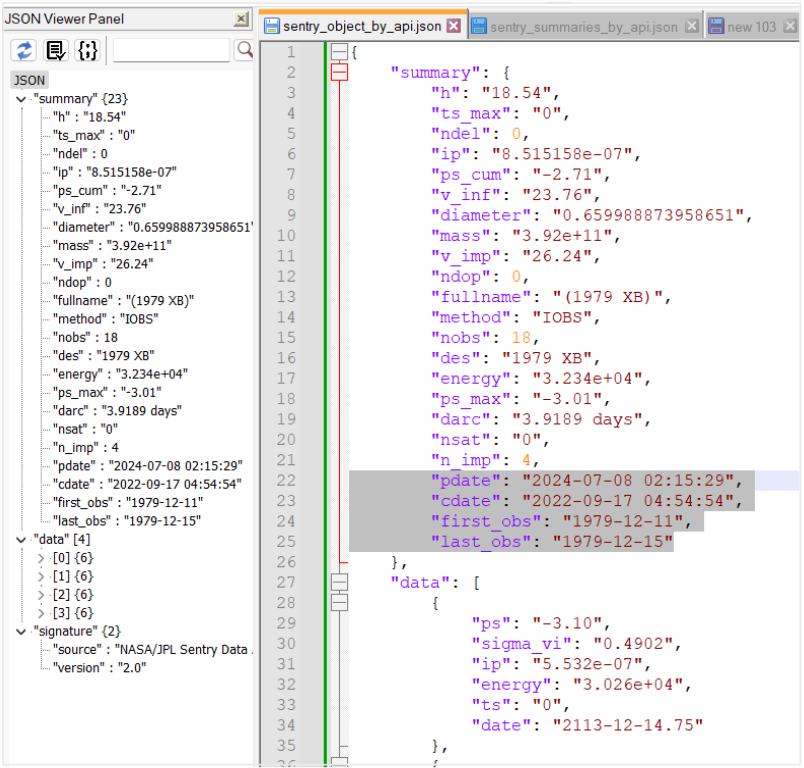Select tree row "last_obs" : "1979-12-15"
Screen dimensions: 804x768
click(x=127, y=521)
